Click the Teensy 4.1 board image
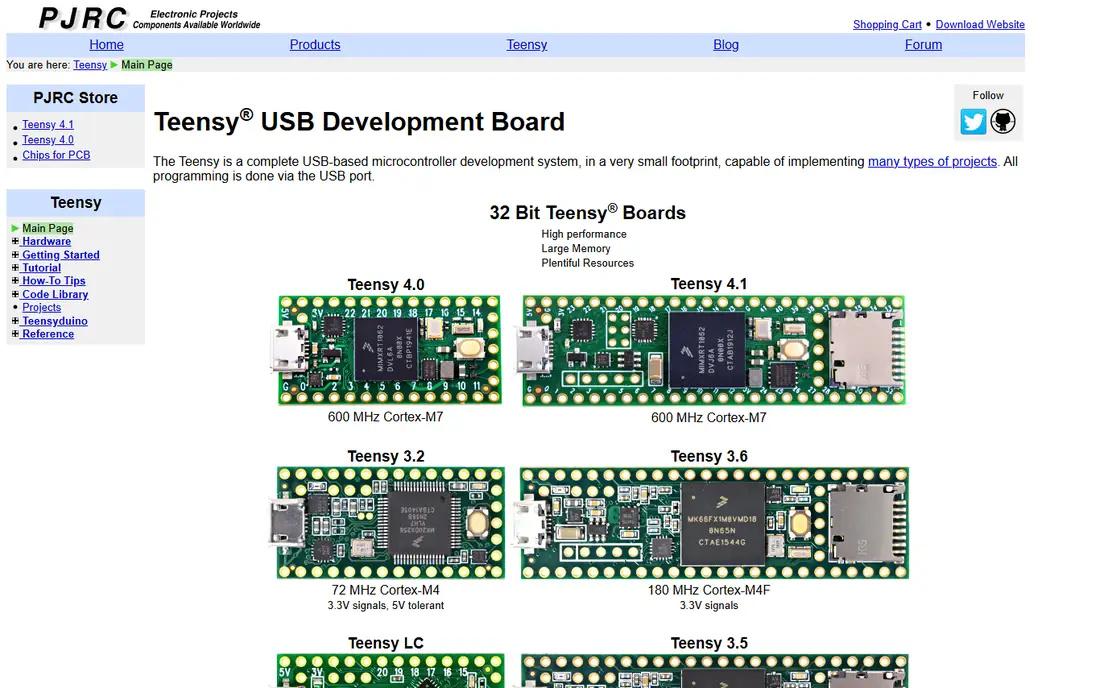This screenshot has width=1100, height=688. [711, 350]
